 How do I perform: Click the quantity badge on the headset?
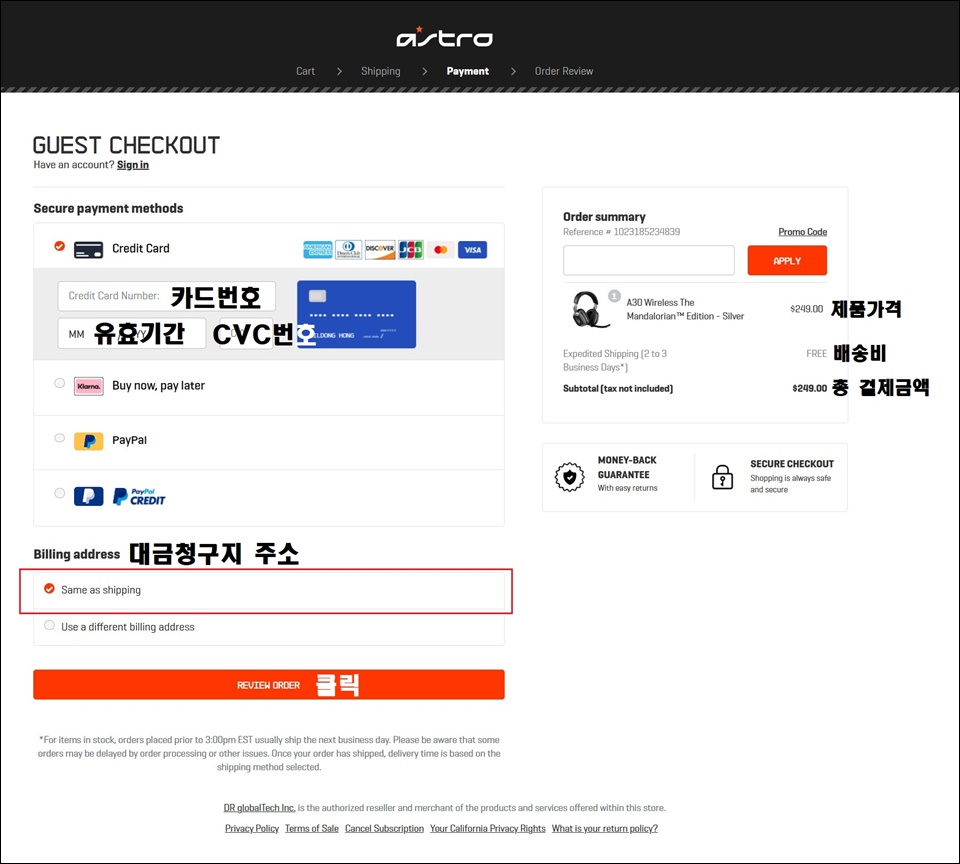coord(614,296)
